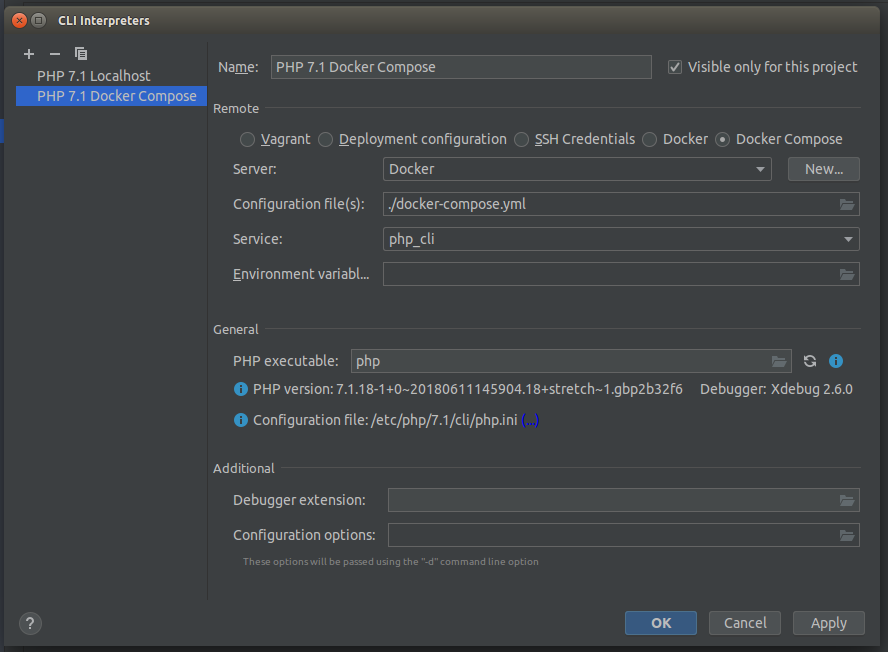Click the add interpreter plus icon
888x652 pixels.
(x=29, y=54)
